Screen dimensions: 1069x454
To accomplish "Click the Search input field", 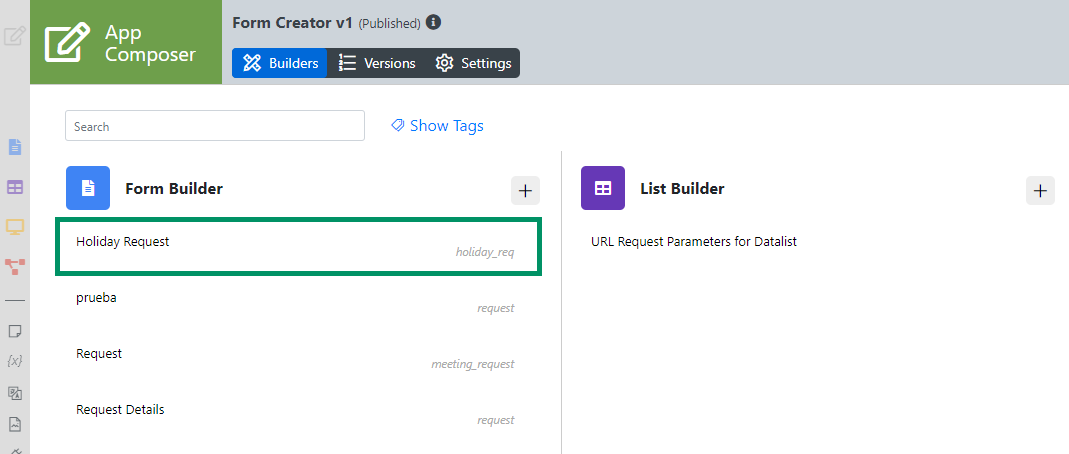I will 215,126.
